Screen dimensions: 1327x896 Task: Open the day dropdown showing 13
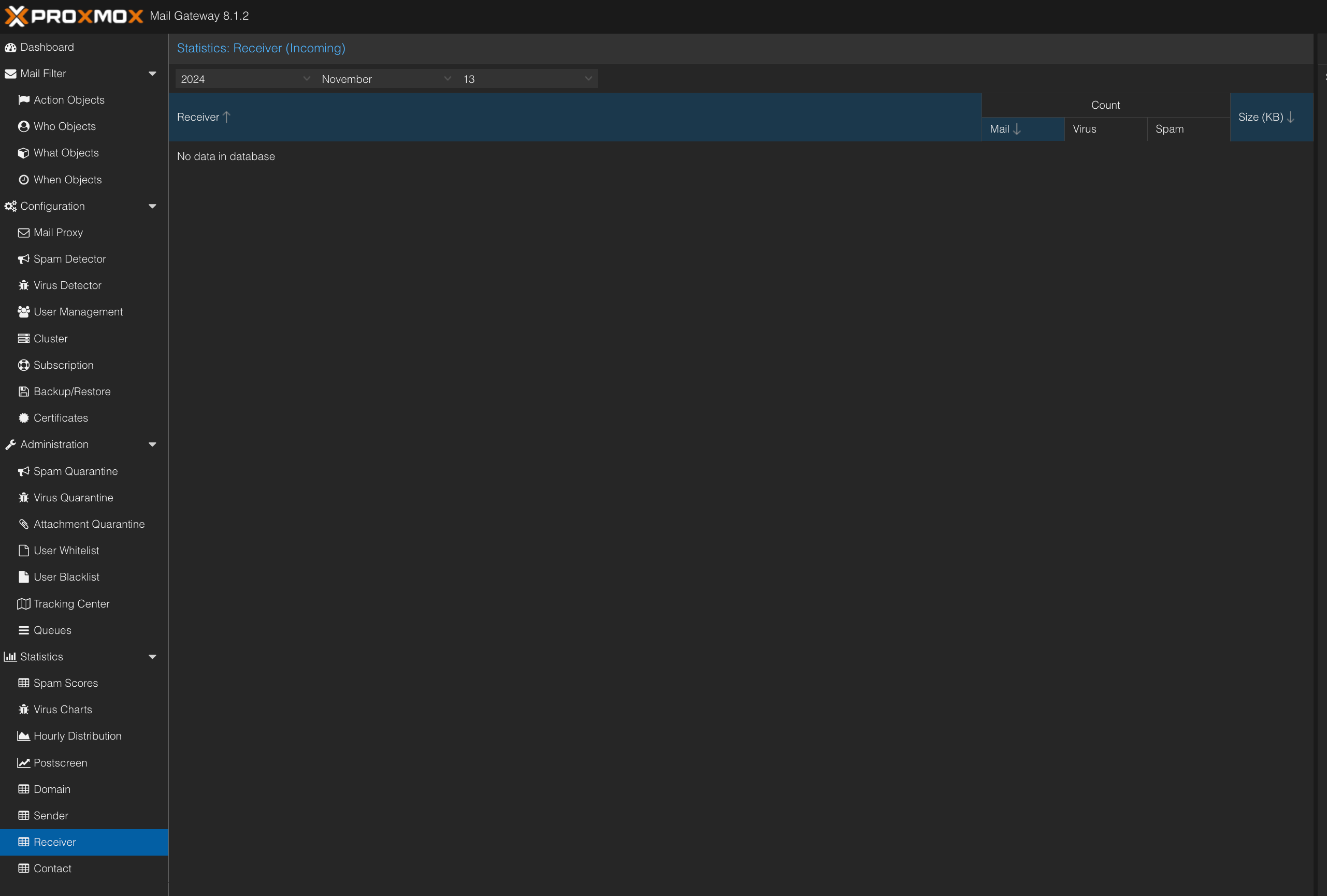pyautogui.click(x=528, y=79)
